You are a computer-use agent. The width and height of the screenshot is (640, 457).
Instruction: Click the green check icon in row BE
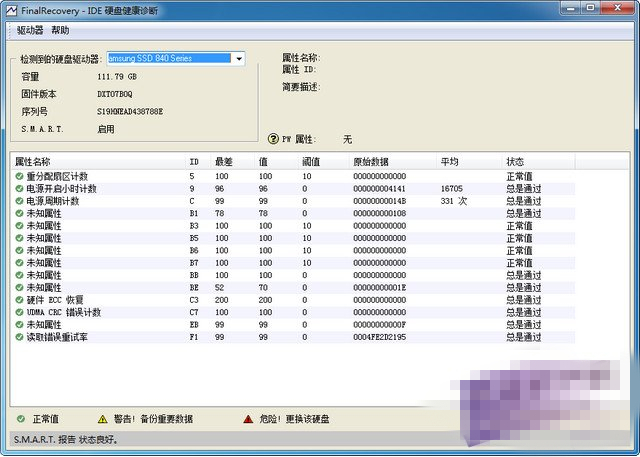point(19,287)
